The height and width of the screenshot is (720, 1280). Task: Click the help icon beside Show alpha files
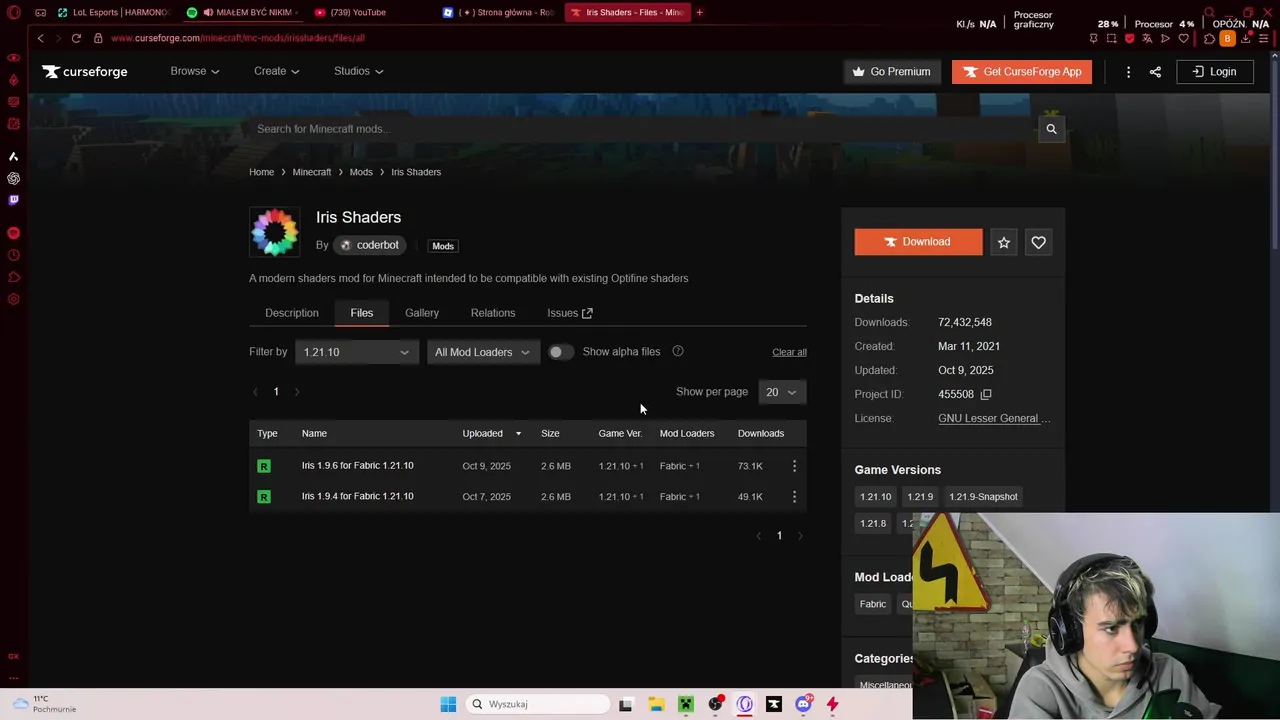tap(678, 351)
